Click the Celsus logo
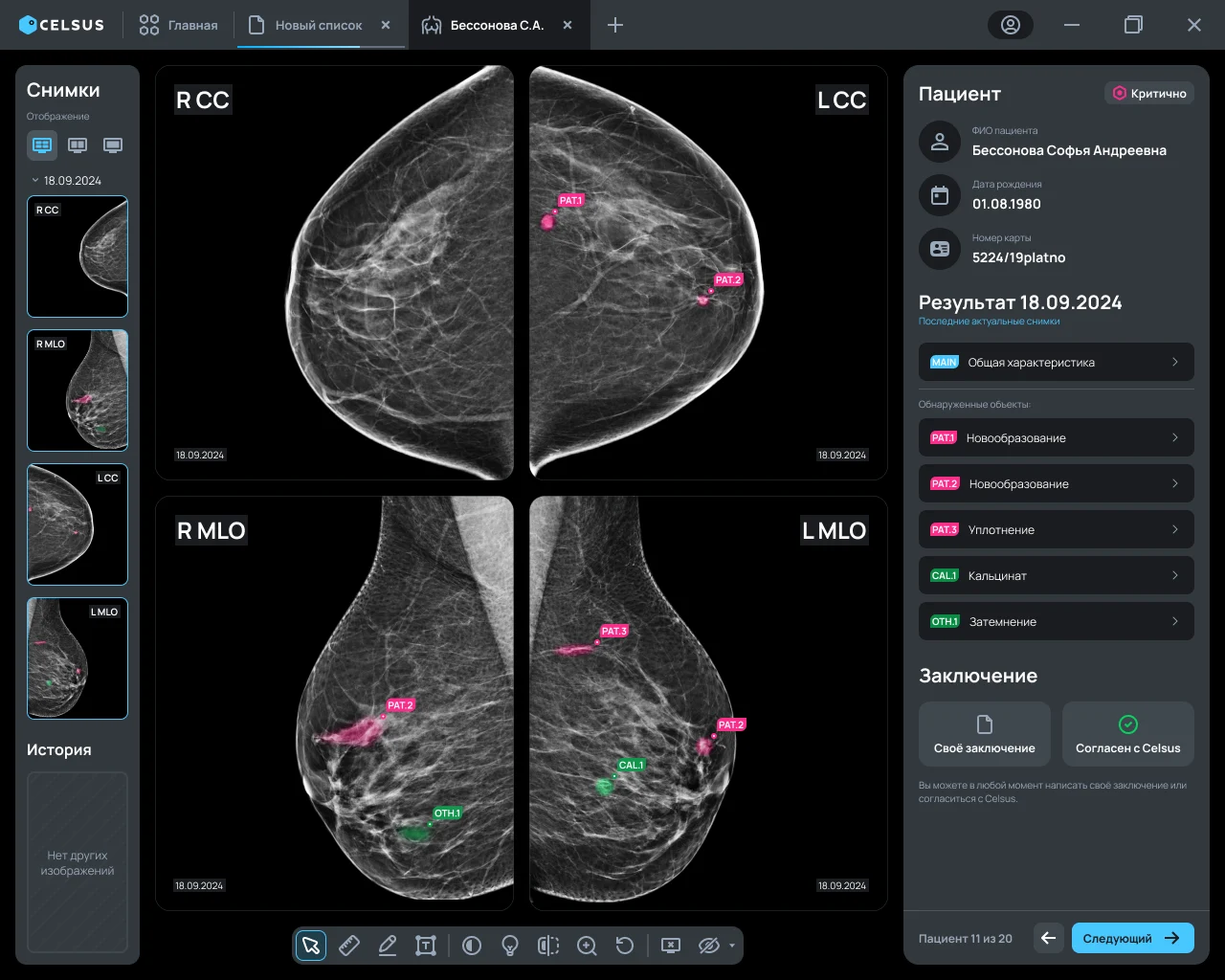 point(61,25)
